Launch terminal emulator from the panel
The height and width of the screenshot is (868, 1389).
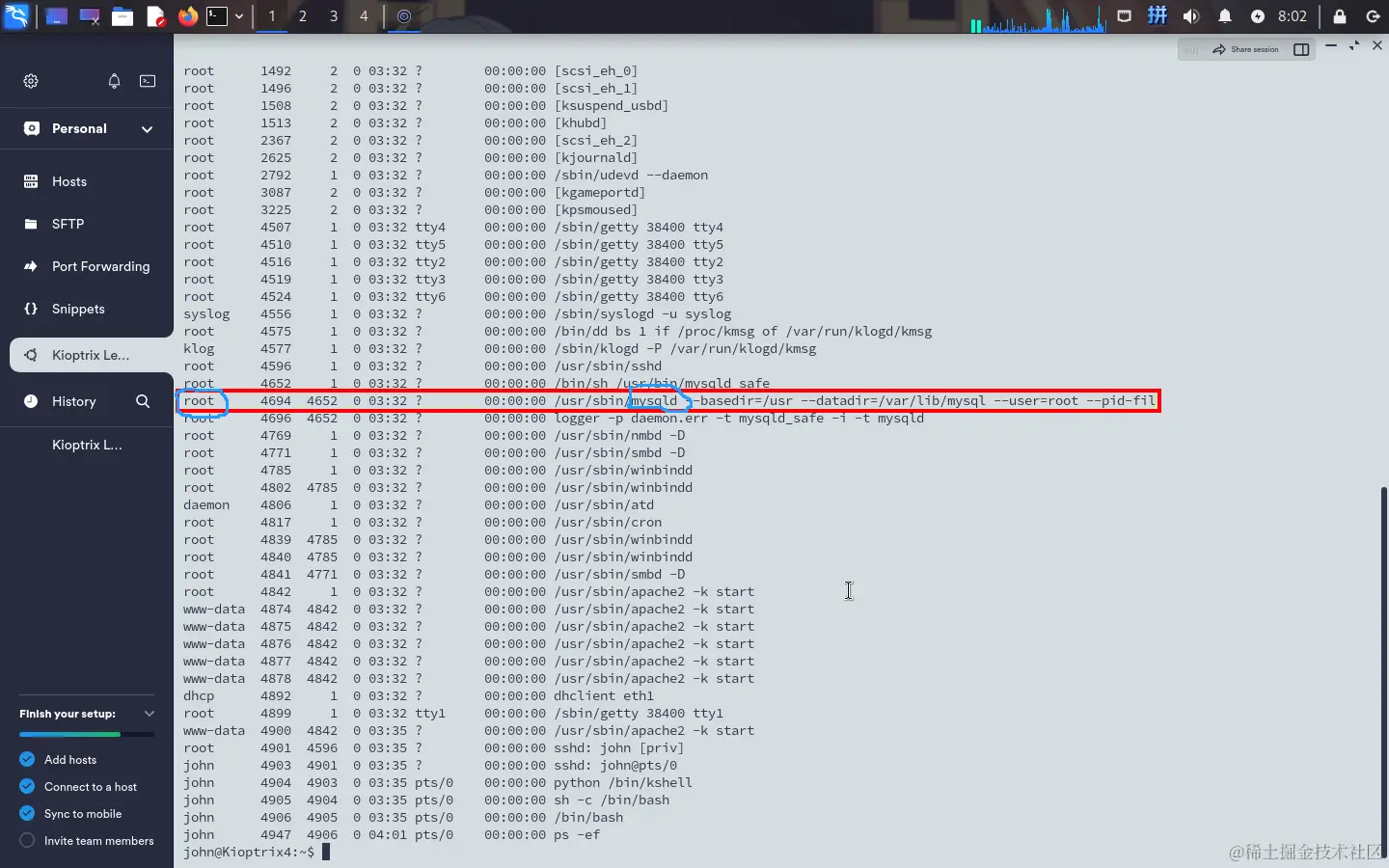tap(217, 16)
